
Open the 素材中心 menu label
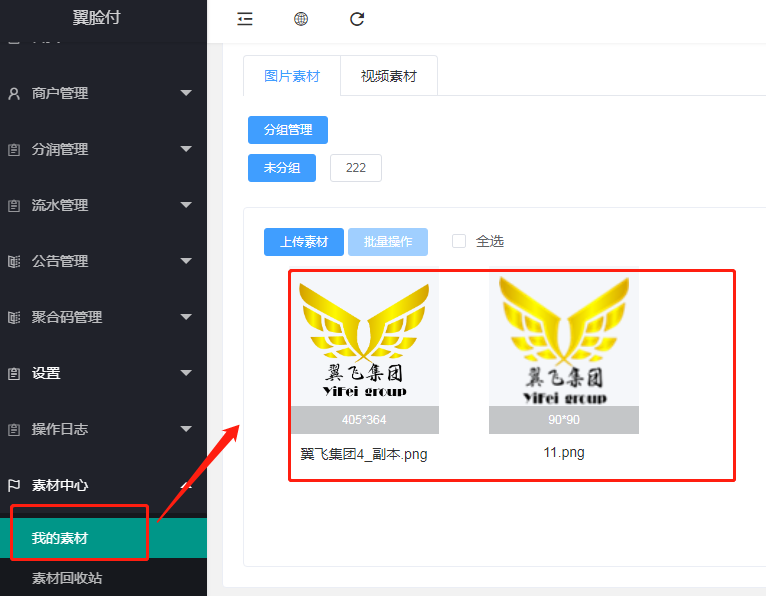click(60, 485)
